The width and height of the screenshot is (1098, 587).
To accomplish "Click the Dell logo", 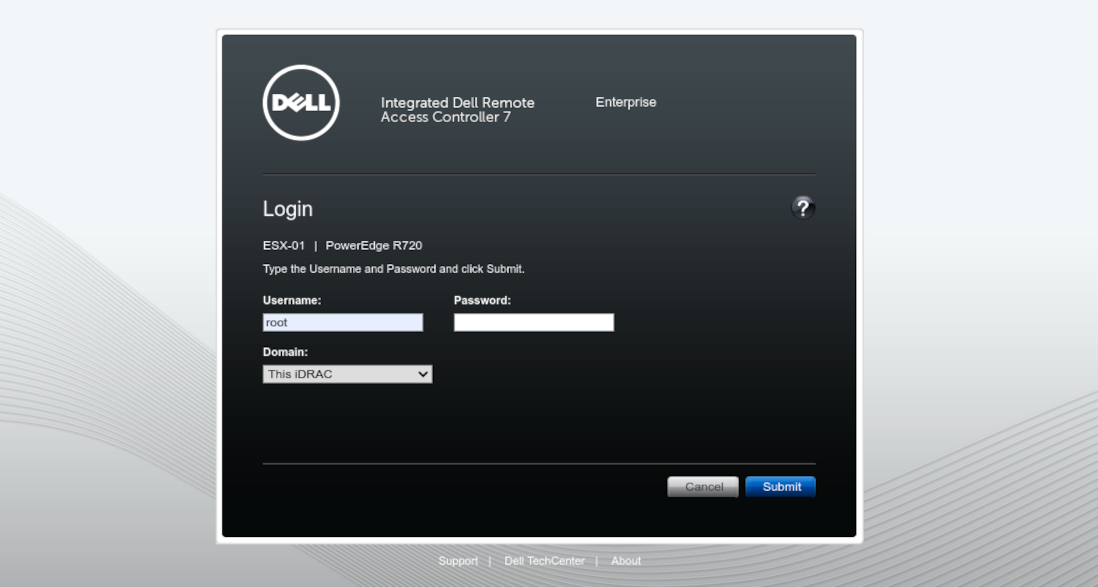I will [x=301, y=103].
